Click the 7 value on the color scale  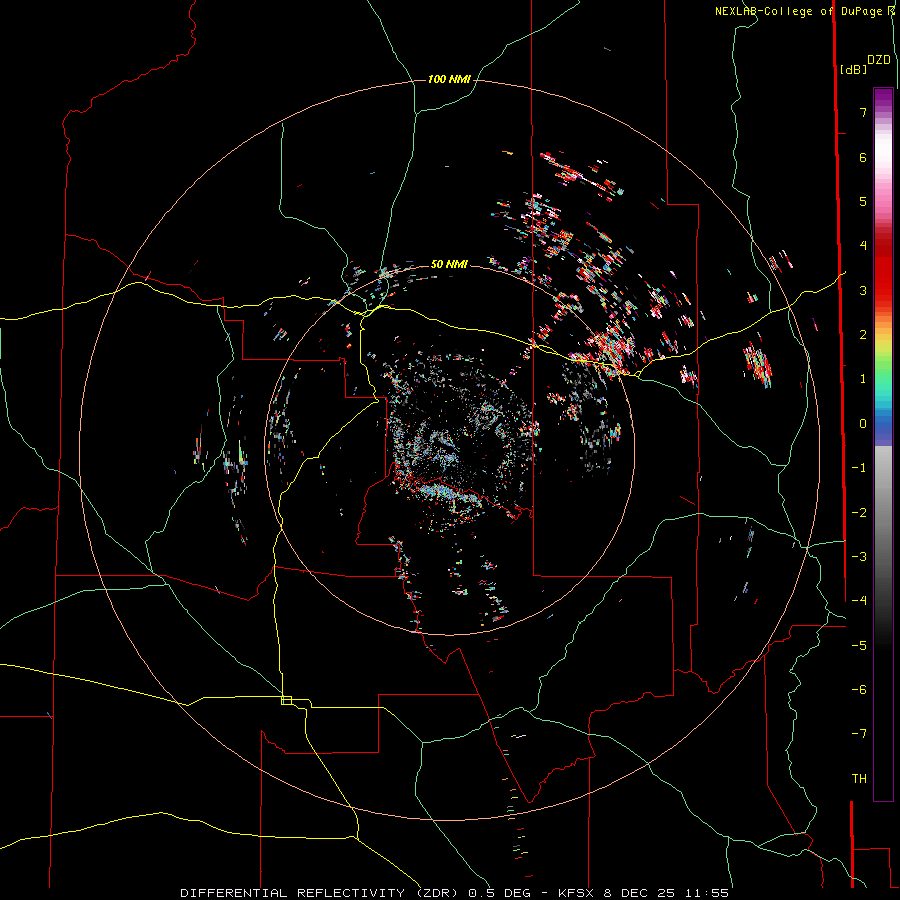pos(863,112)
